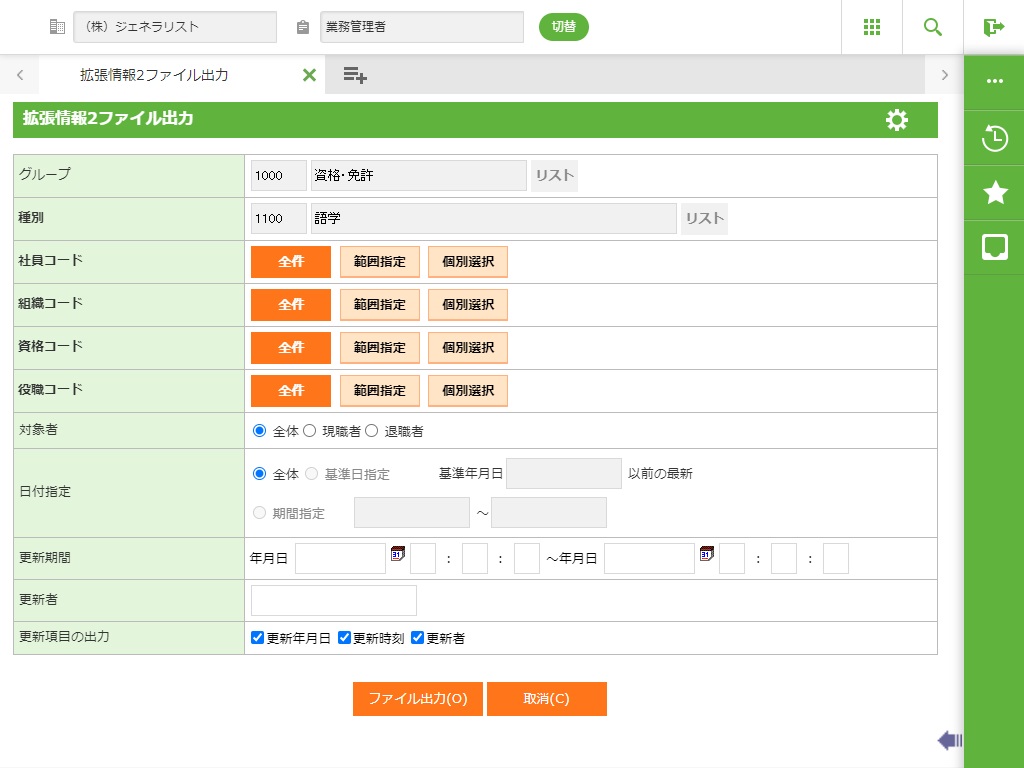
Task: Click the inbox tray icon in sidebar
Action: coord(994,247)
